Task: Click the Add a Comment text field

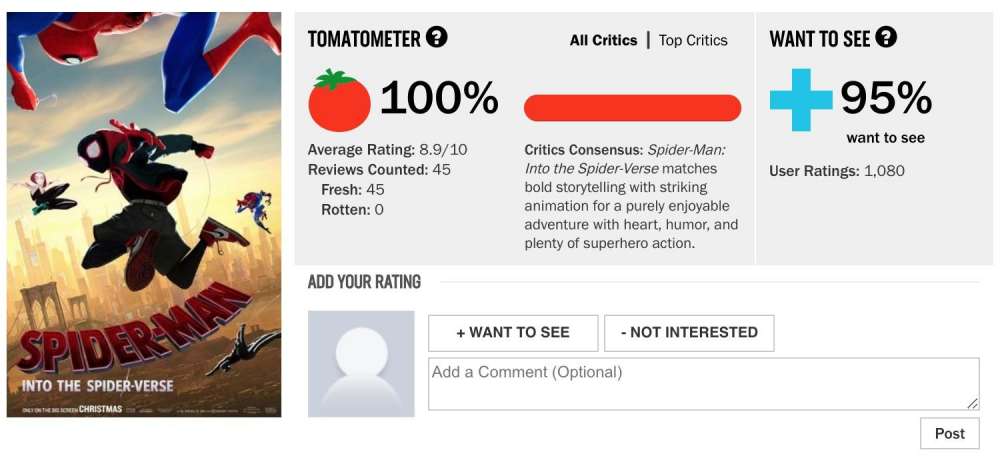Action: (703, 384)
